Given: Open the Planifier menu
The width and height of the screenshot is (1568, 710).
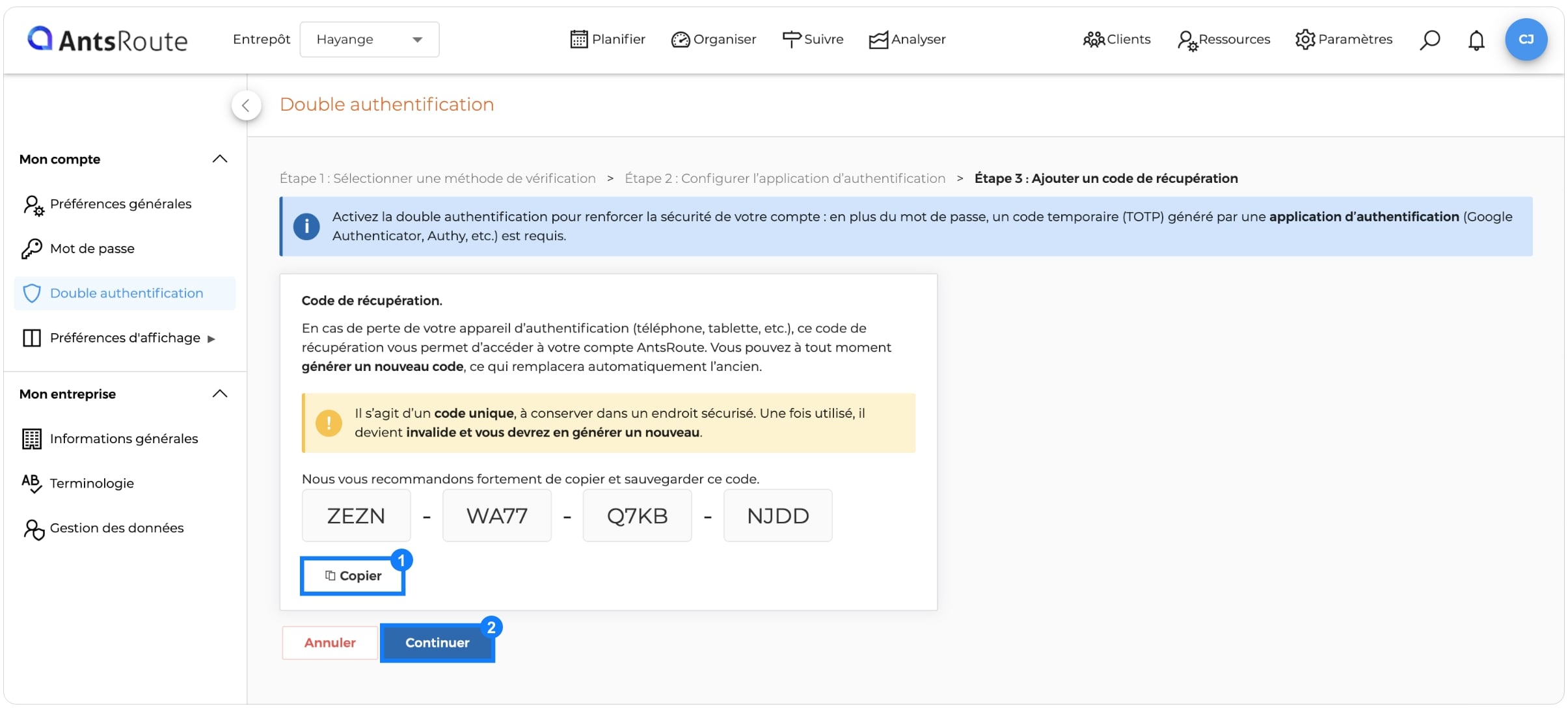Looking at the screenshot, I should tap(608, 40).
